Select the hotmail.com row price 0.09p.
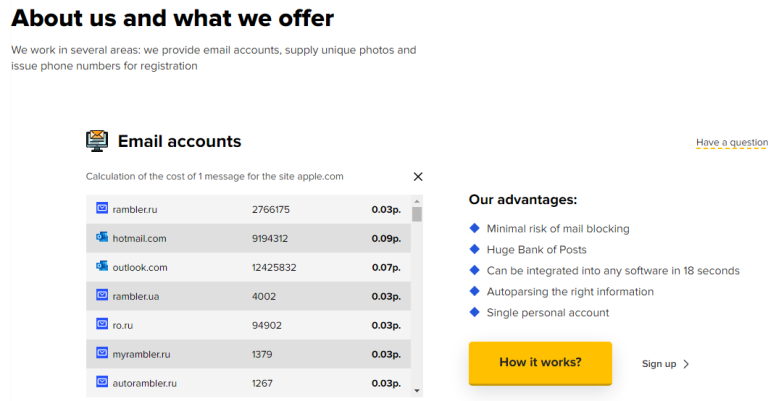The image size is (768, 401). pos(386,238)
